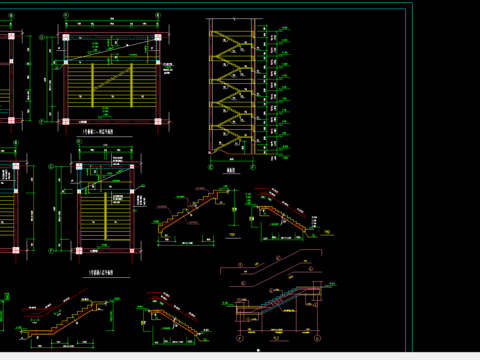Click the title under lower stair plan
The height and width of the screenshot is (360, 480).
click(101, 273)
